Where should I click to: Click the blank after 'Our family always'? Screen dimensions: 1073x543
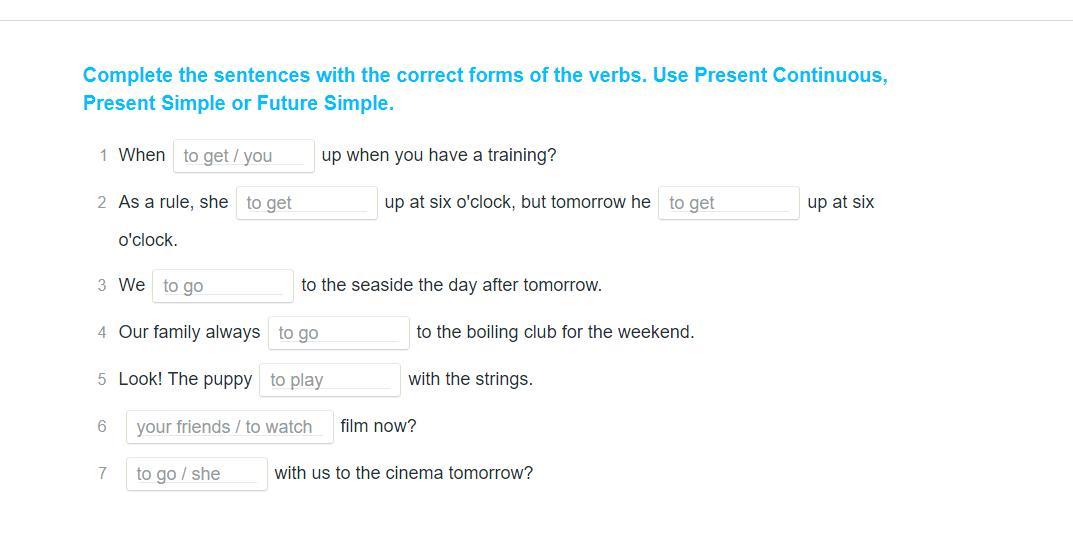pyautogui.click(x=338, y=333)
